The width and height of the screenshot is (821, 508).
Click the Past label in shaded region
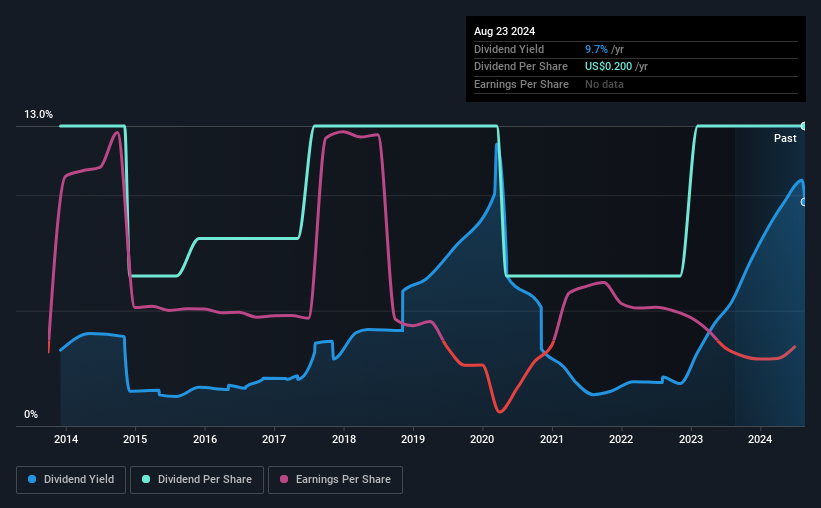[785, 138]
